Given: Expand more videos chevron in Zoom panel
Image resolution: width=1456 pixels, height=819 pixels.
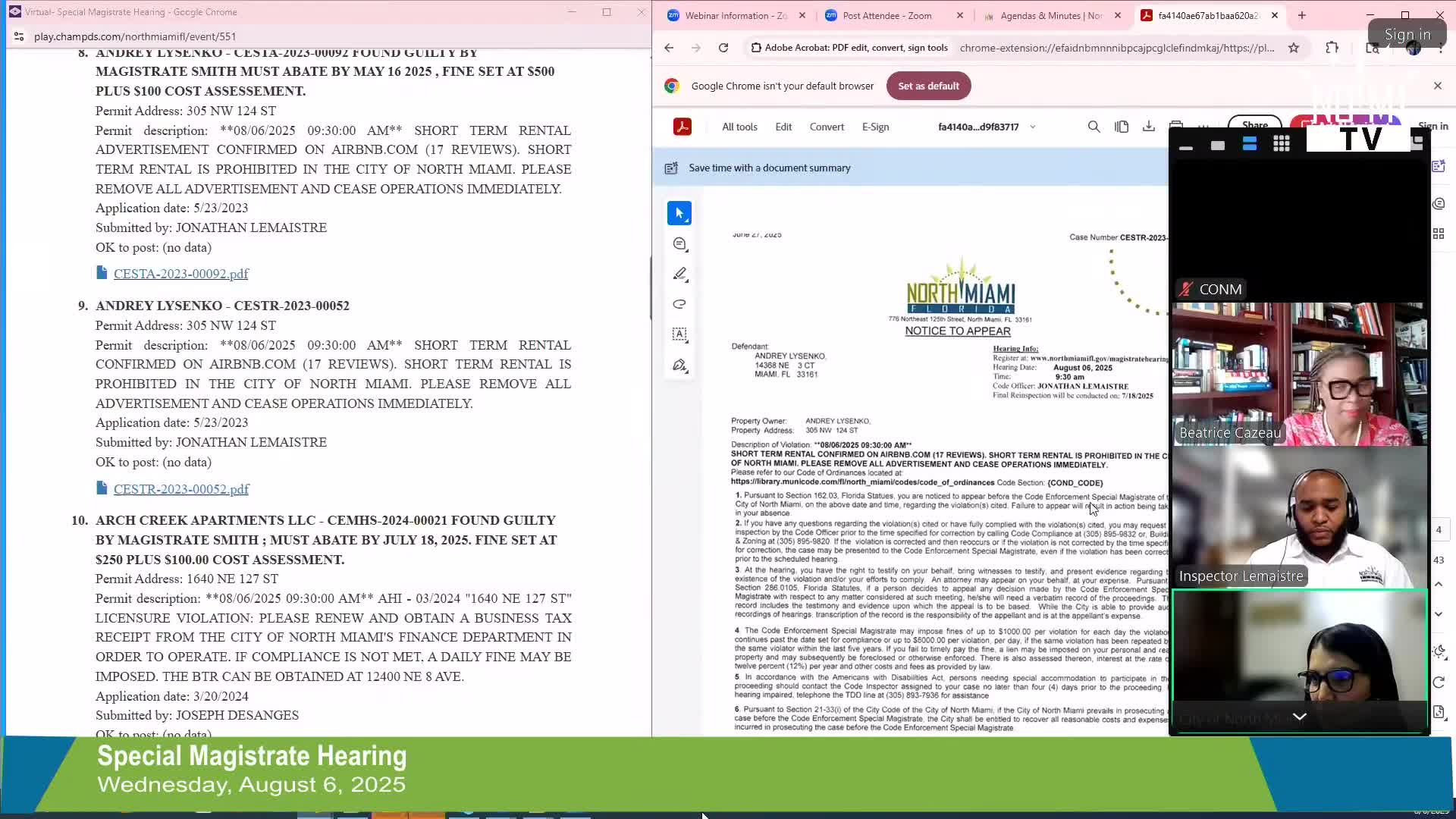Looking at the screenshot, I should pos(1299,717).
